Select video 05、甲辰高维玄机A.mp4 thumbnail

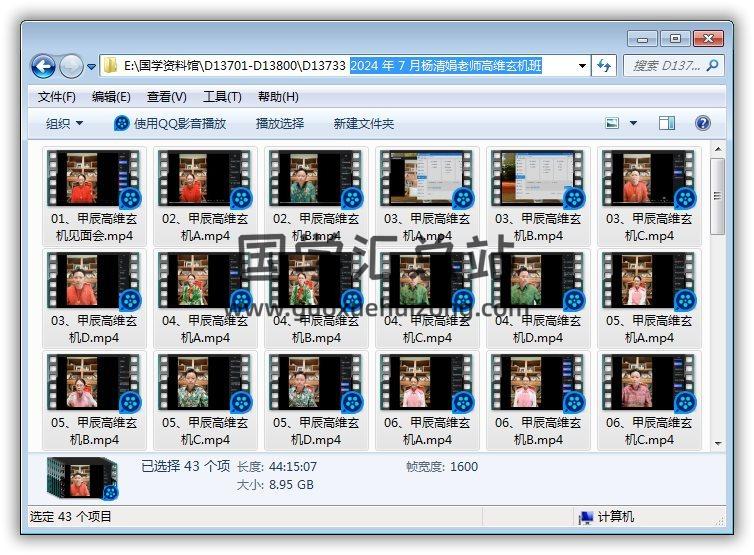click(x=649, y=280)
